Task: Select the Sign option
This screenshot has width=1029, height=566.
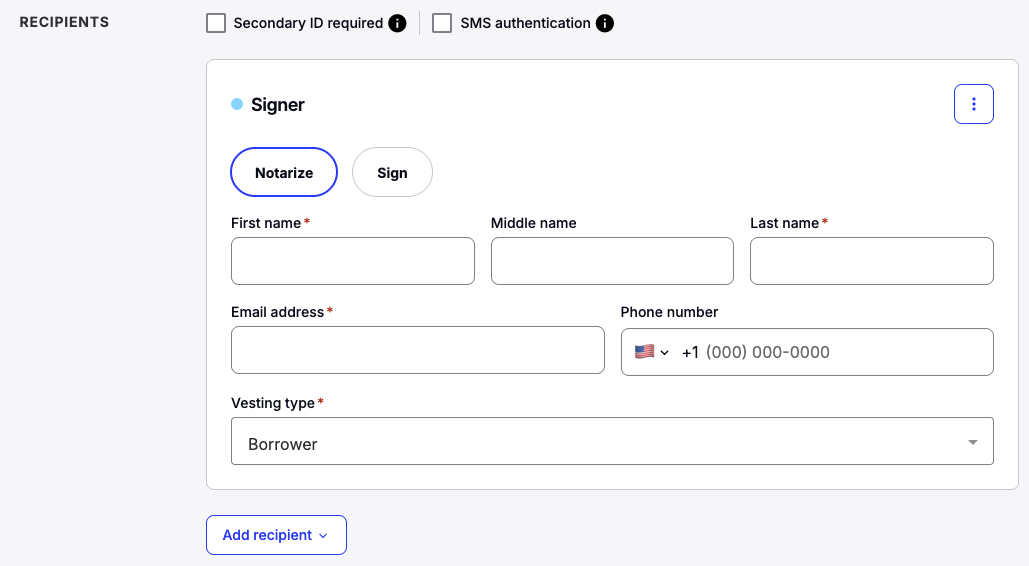Action: pyautogui.click(x=392, y=172)
